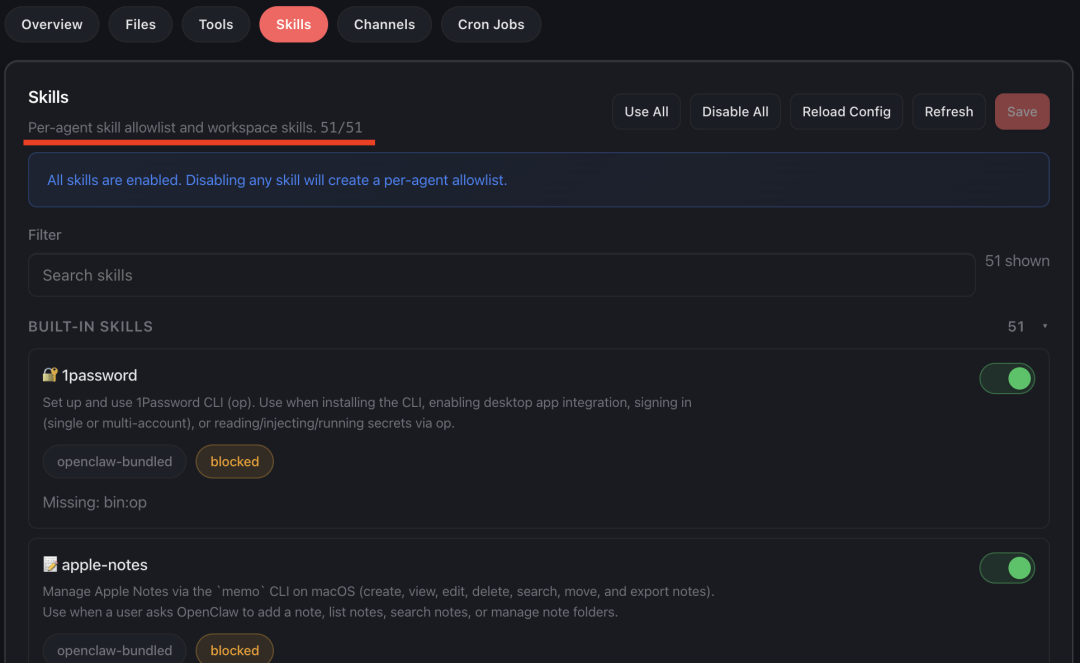Click the blocked badge under 1password
Image resolution: width=1080 pixels, height=663 pixels.
[235, 462]
